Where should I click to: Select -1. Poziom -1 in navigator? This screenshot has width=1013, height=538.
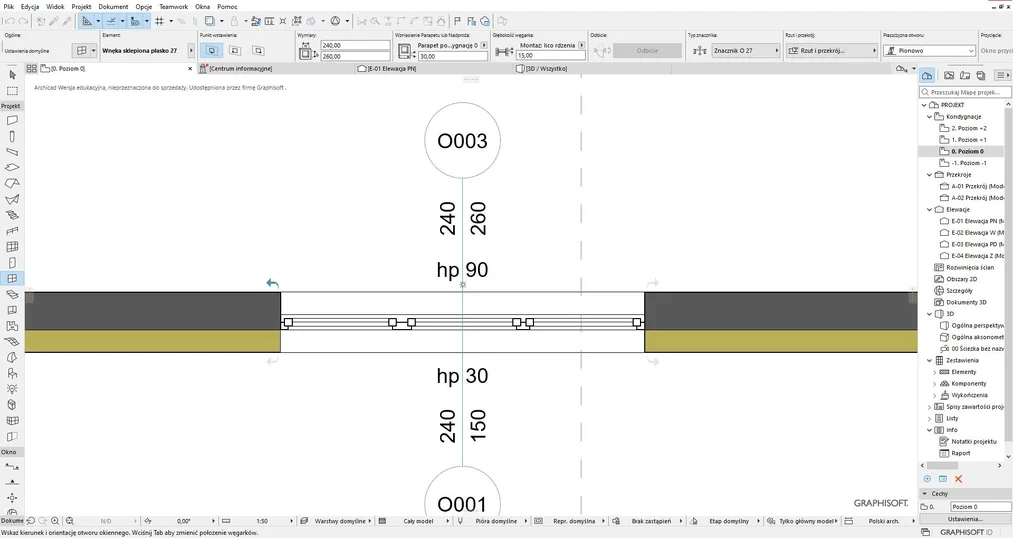pyautogui.click(x=968, y=163)
